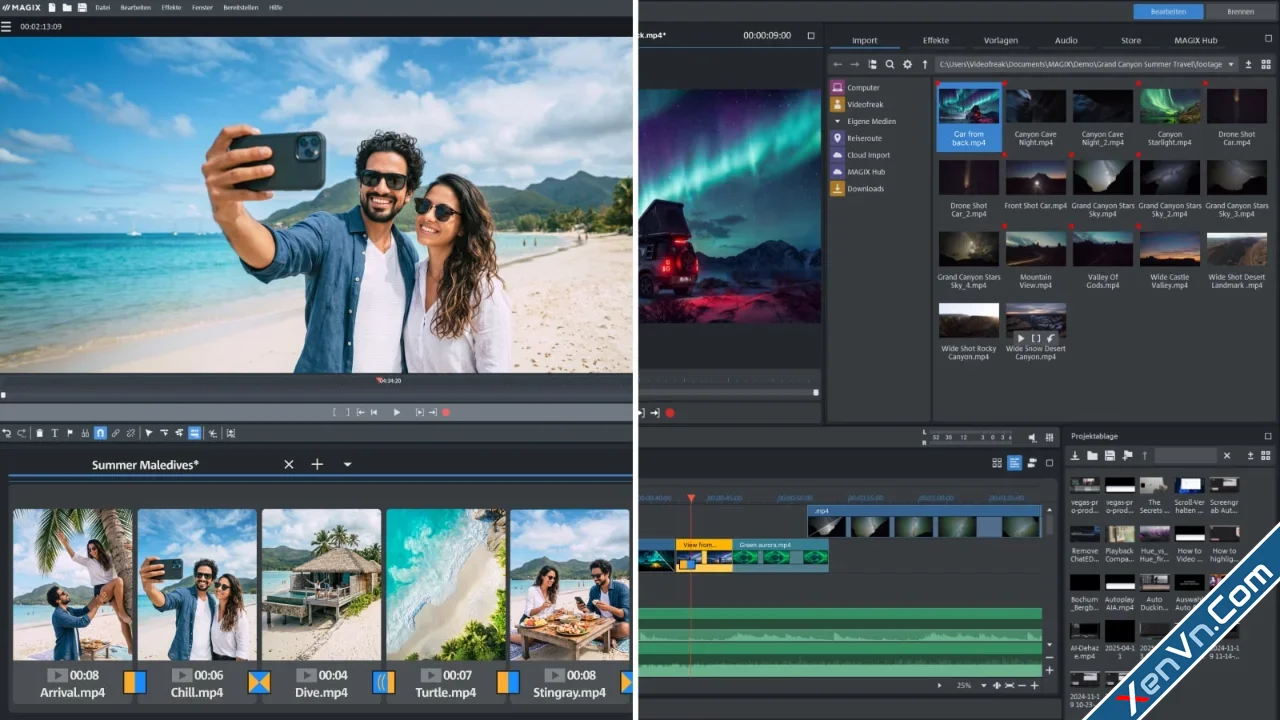Image resolution: width=1280 pixels, height=720 pixels.
Task: Switch to the Bearbeiten mode button
Action: click(1168, 12)
